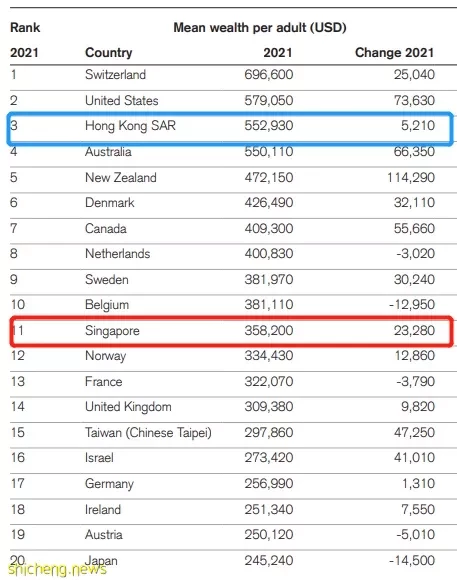The width and height of the screenshot is (457, 580).
Task: Select Germany's wealth value 256,990
Action: tap(269, 483)
